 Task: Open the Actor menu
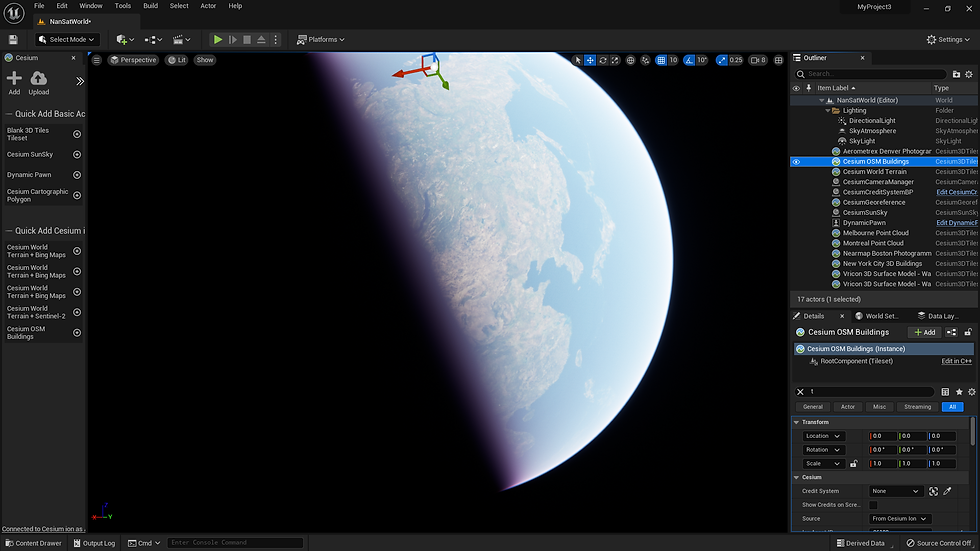(208, 6)
